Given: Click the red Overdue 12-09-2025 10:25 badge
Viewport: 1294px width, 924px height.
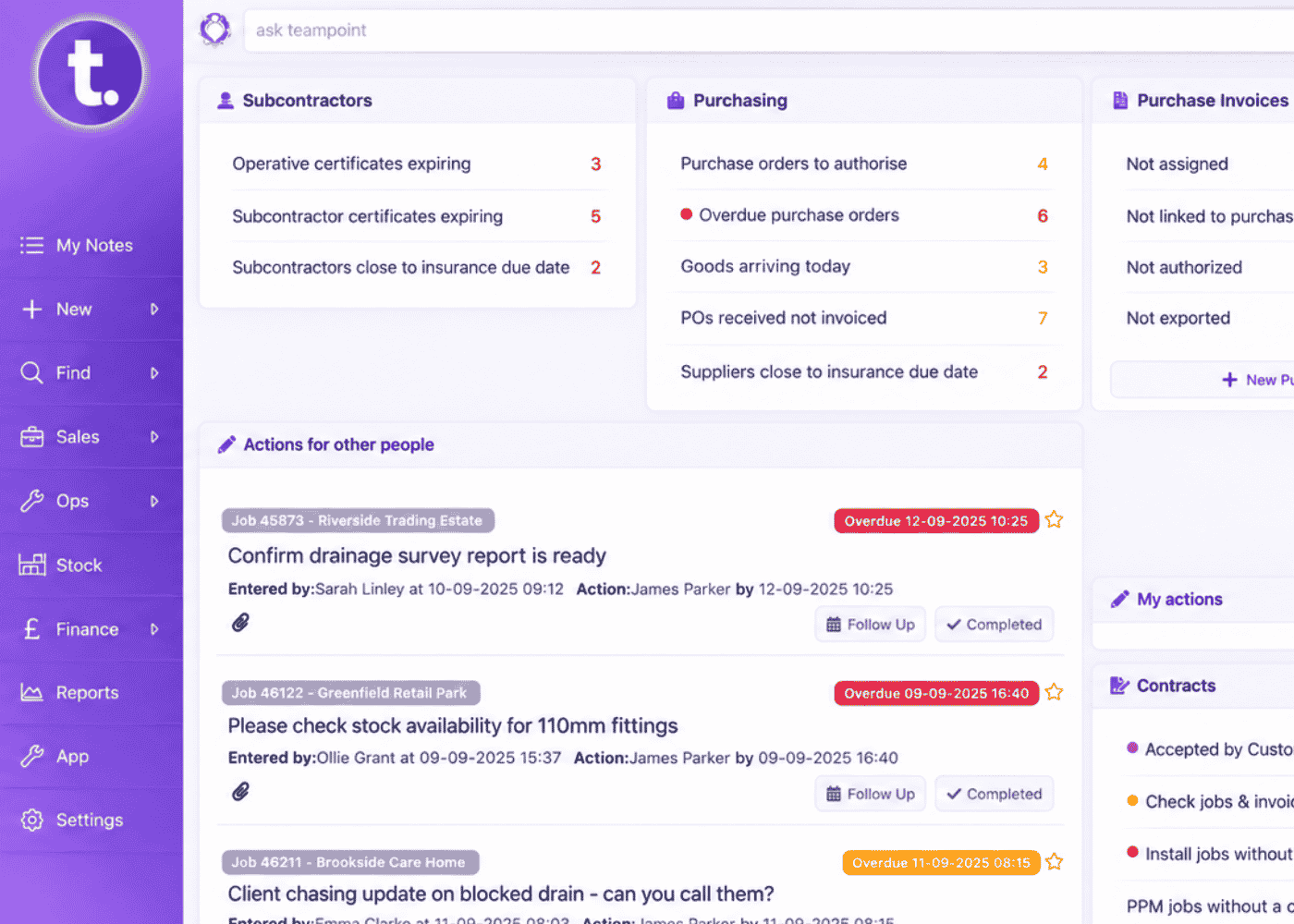Looking at the screenshot, I should click(x=936, y=521).
